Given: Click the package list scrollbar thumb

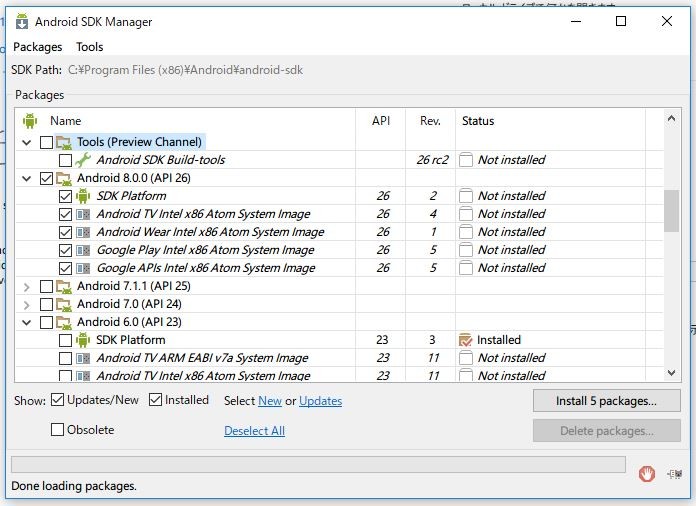Looking at the screenshot, I should pyautogui.click(x=671, y=211).
